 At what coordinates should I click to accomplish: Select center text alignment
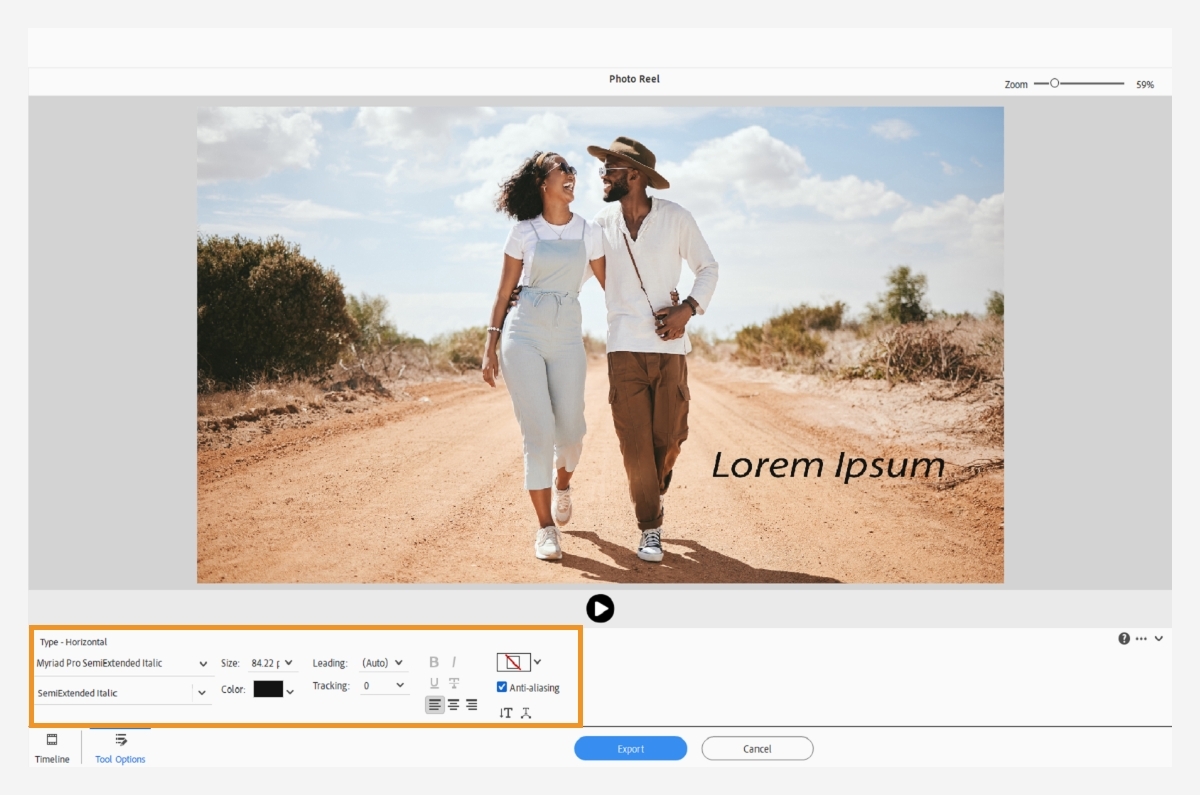[454, 704]
